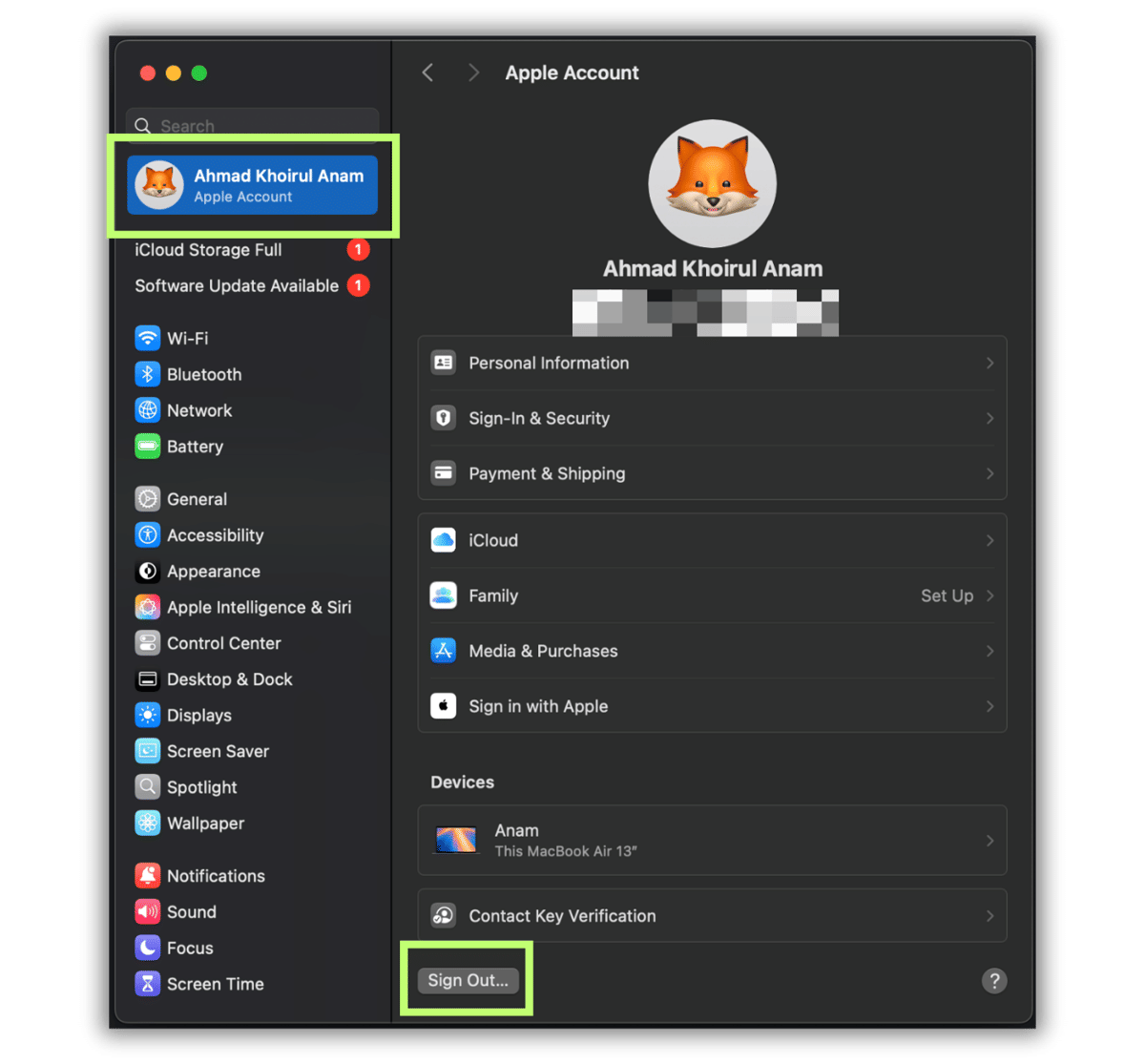Open Desktop & Dock icon
1145x1064 pixels.
[147, 679]
